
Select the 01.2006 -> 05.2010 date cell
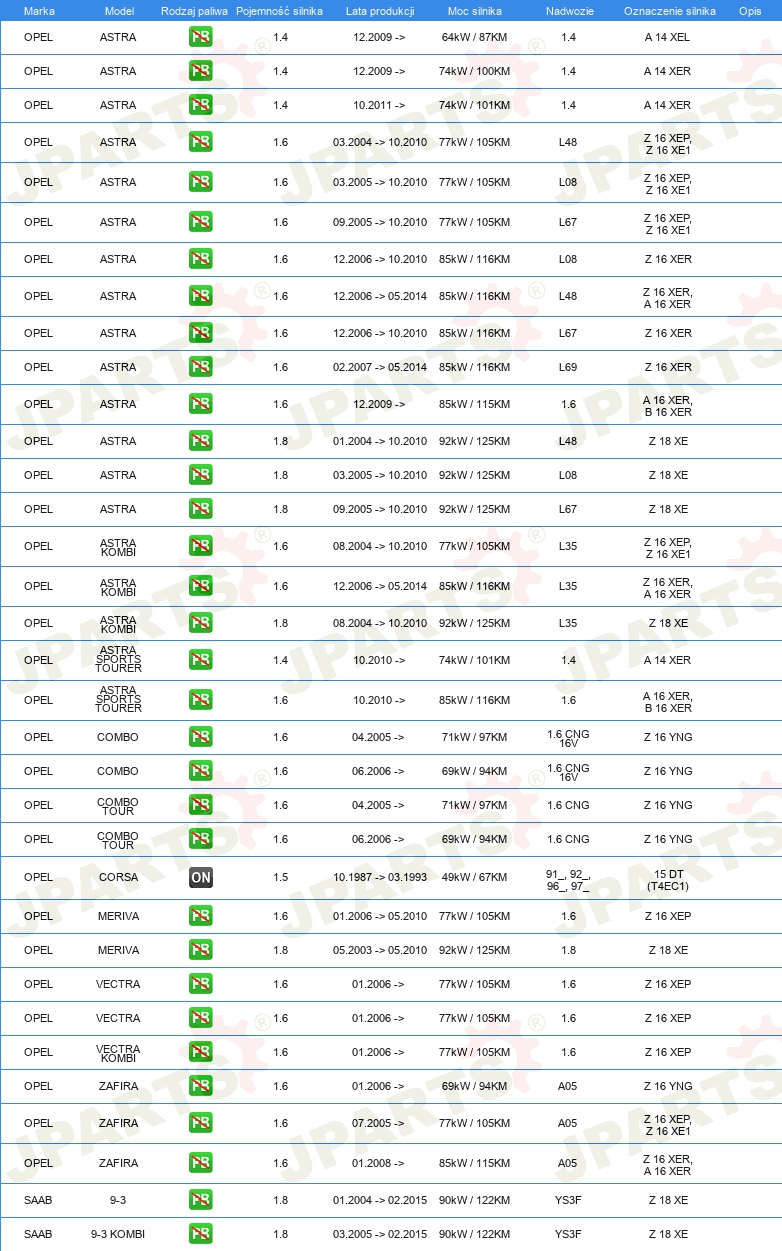coord(380,916)
